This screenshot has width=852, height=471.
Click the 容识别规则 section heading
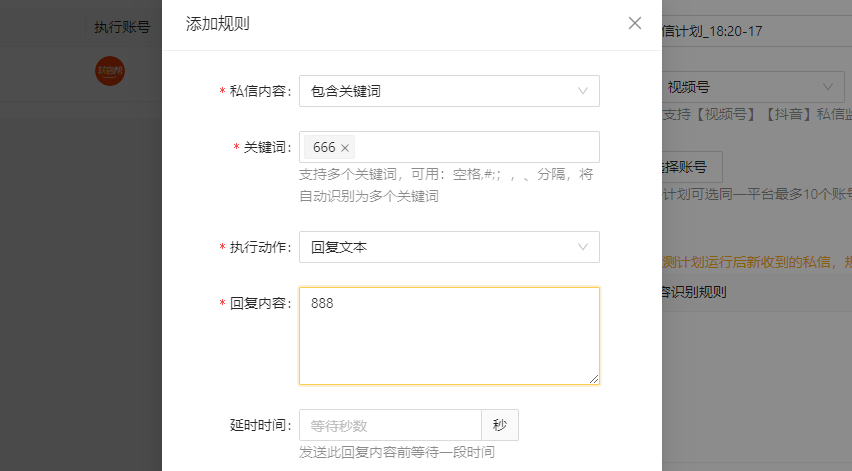point(694,292)
